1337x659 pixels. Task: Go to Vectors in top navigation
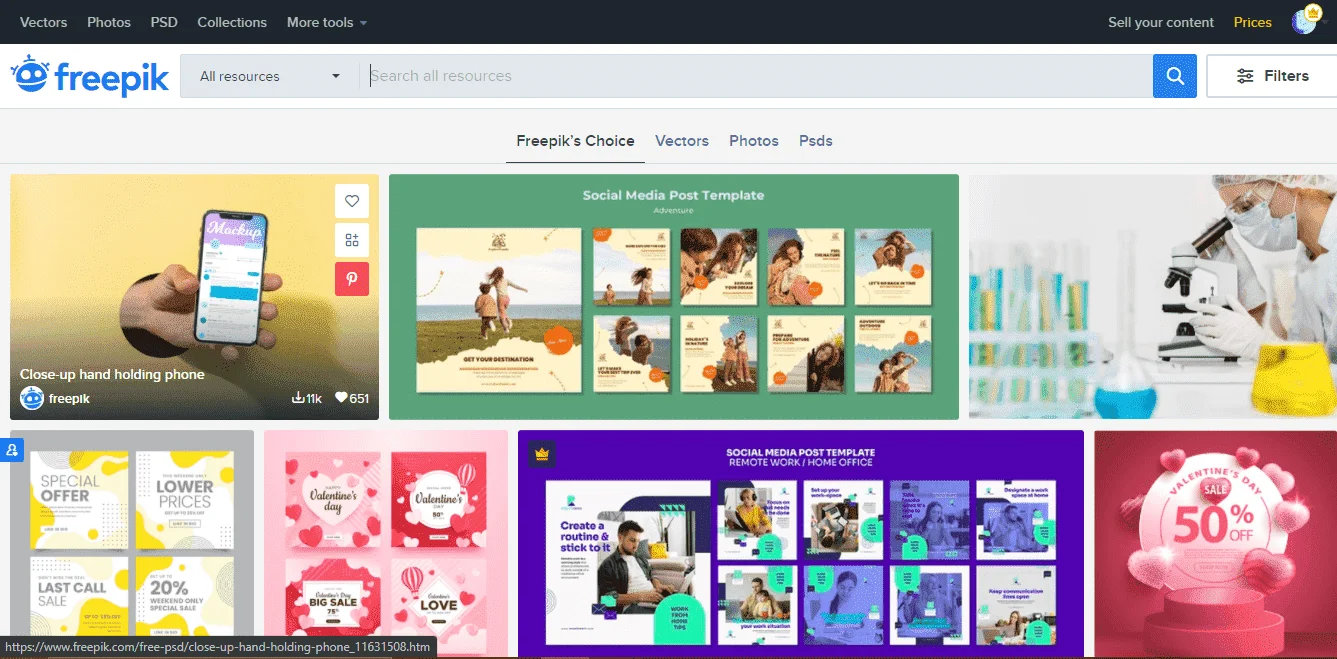click(44, 22)
